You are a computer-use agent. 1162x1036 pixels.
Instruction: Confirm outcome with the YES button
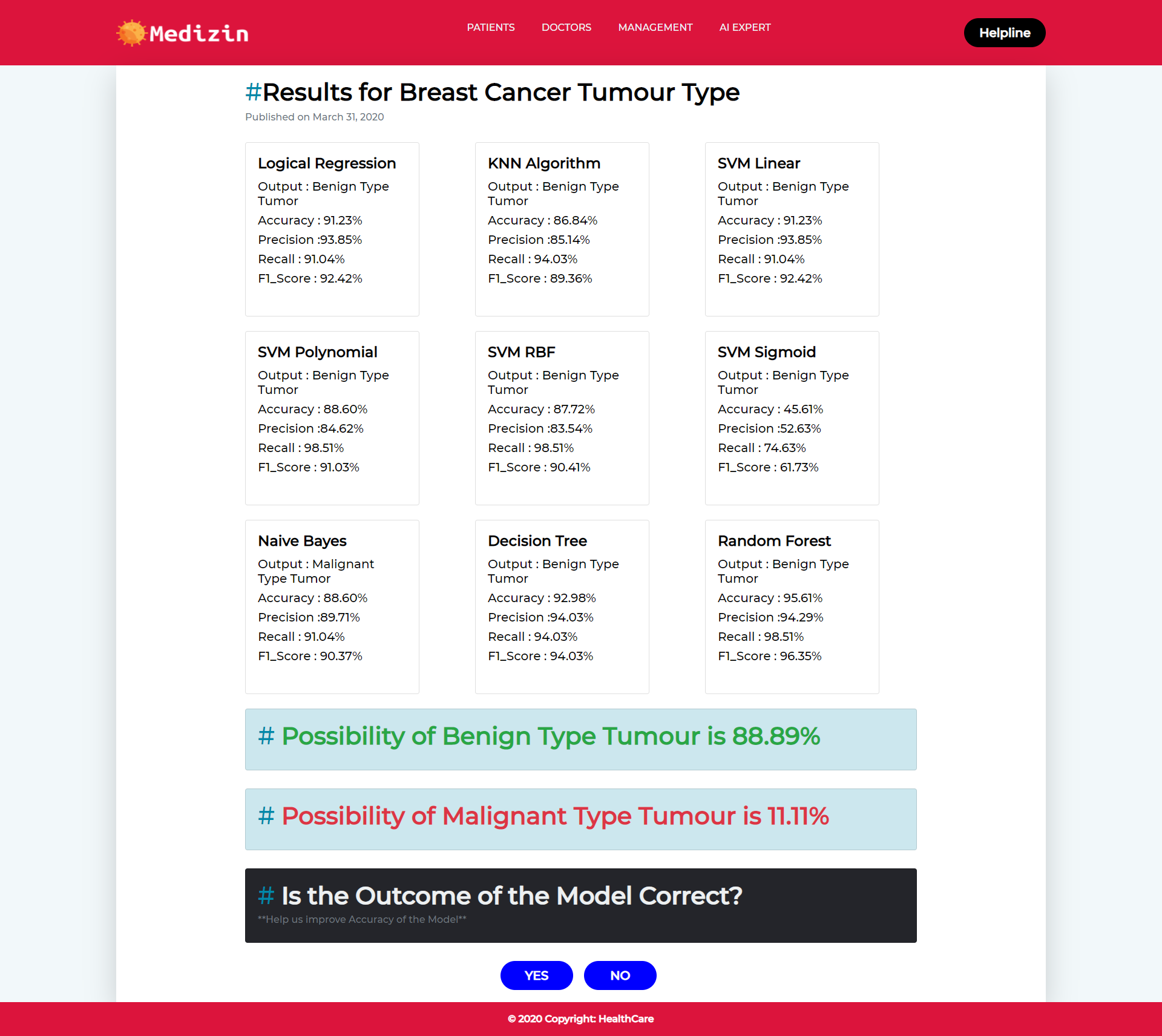[536, 975]
